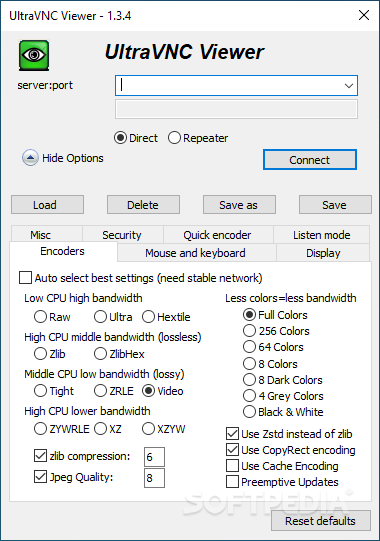Click the Save button

pos(335,205)
